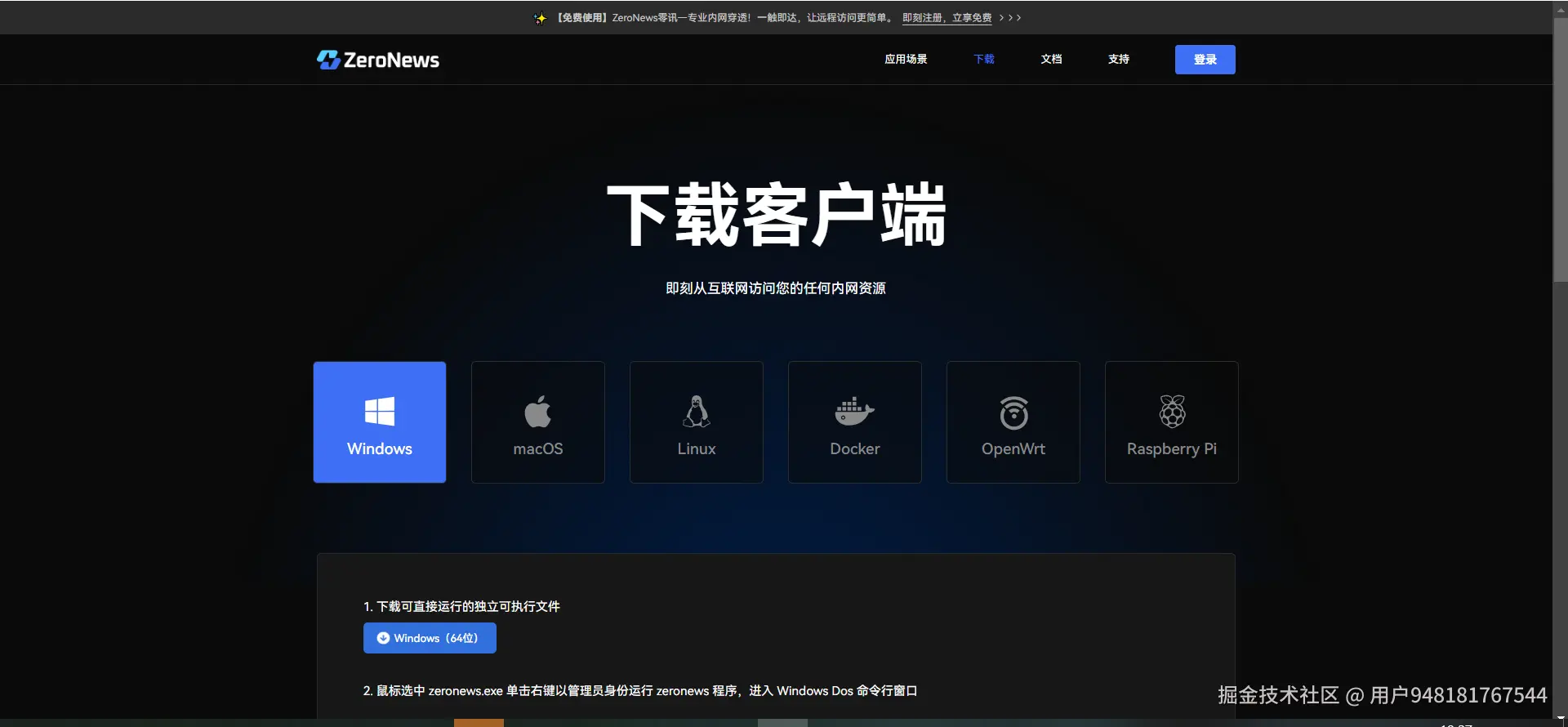Image resolution: width=1568 pixels, height=727 pixels.
Task: Download the Windows (64位) client
Action: coord(430,638)
